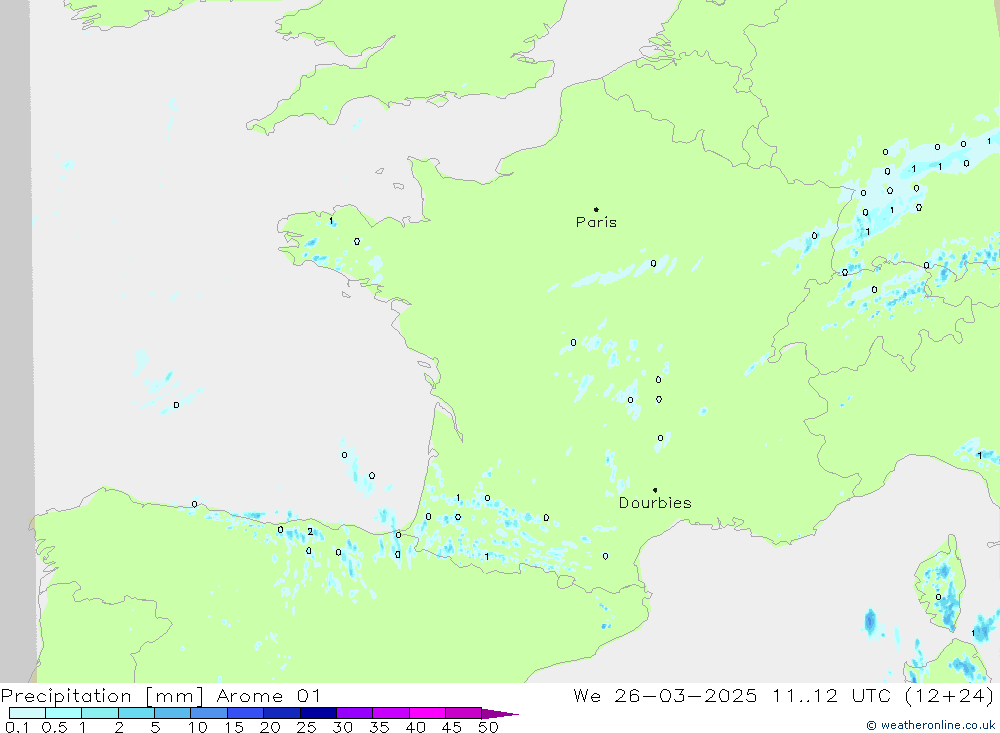Click the legend label '35'
Image resolution: width=1000 pixels, height=733 pixels.
point(379,727)
